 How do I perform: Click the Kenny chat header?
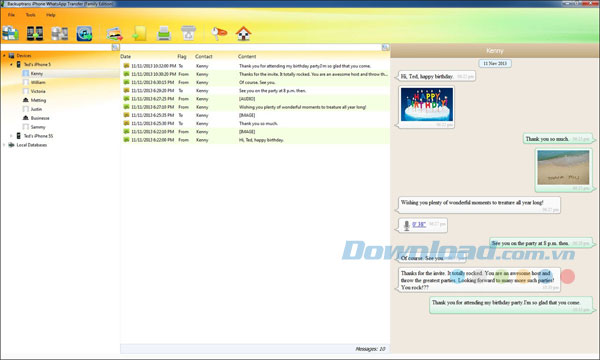(495, 50)
